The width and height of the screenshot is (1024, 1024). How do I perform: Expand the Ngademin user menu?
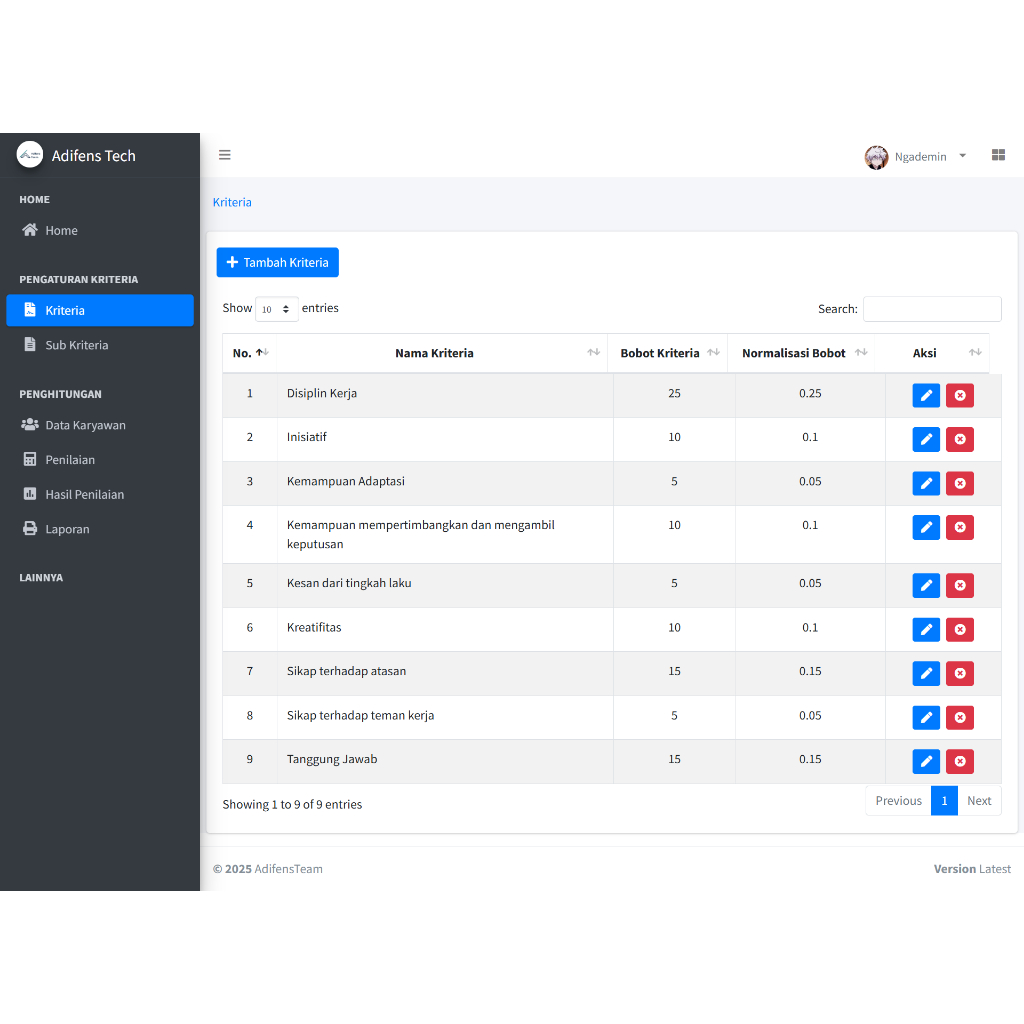(x=917, y=157)
